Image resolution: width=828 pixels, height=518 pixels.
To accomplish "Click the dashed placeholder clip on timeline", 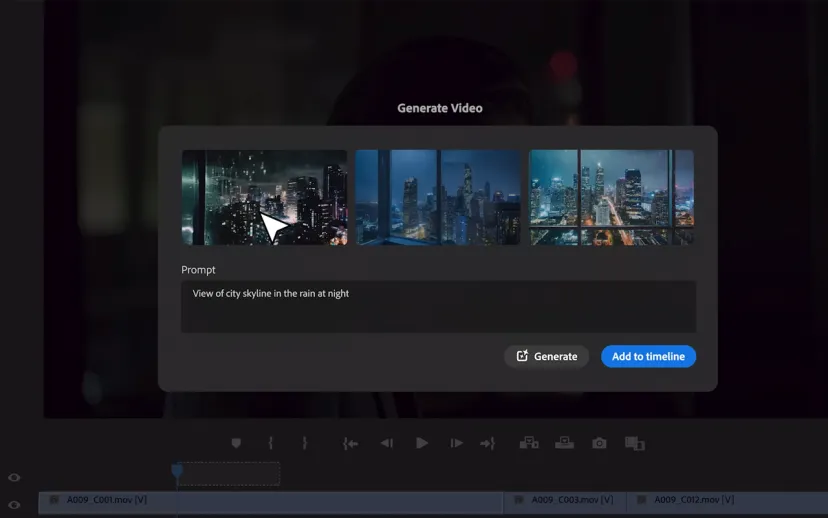I will [229, 474].
